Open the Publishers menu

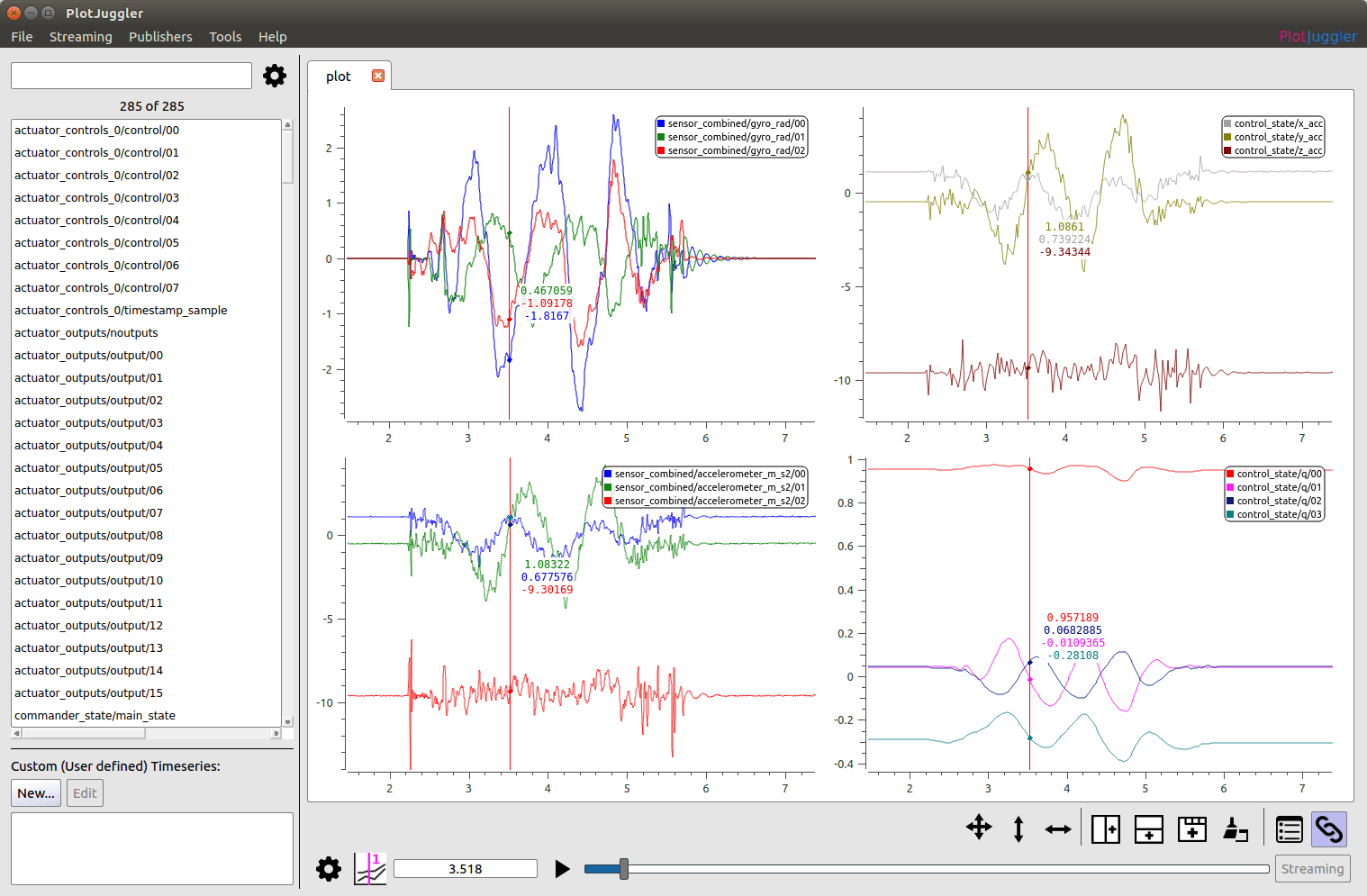click(x=160, y=37)
